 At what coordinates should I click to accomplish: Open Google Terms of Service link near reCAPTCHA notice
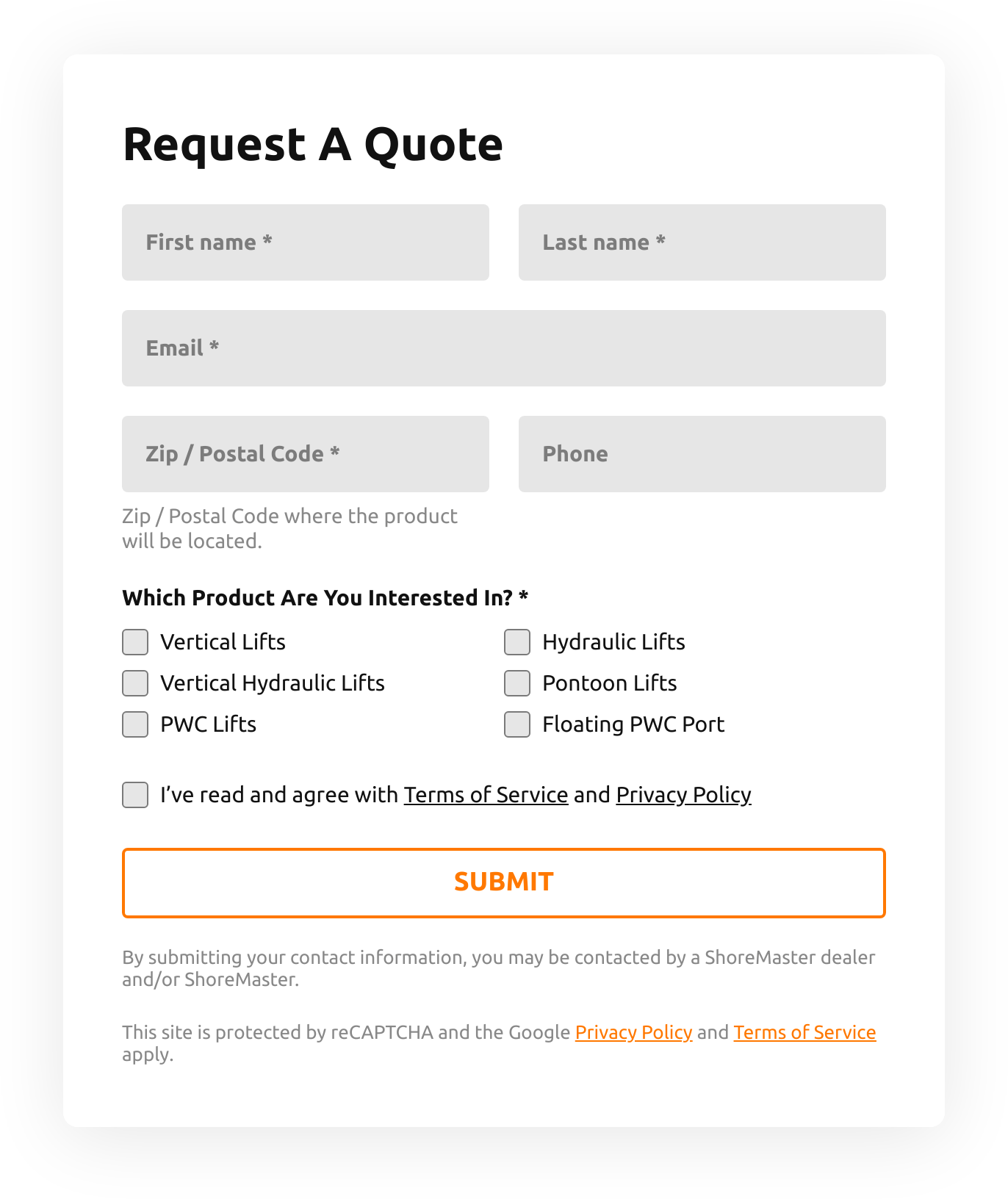pyautogui.click(x=804, y=1032)
